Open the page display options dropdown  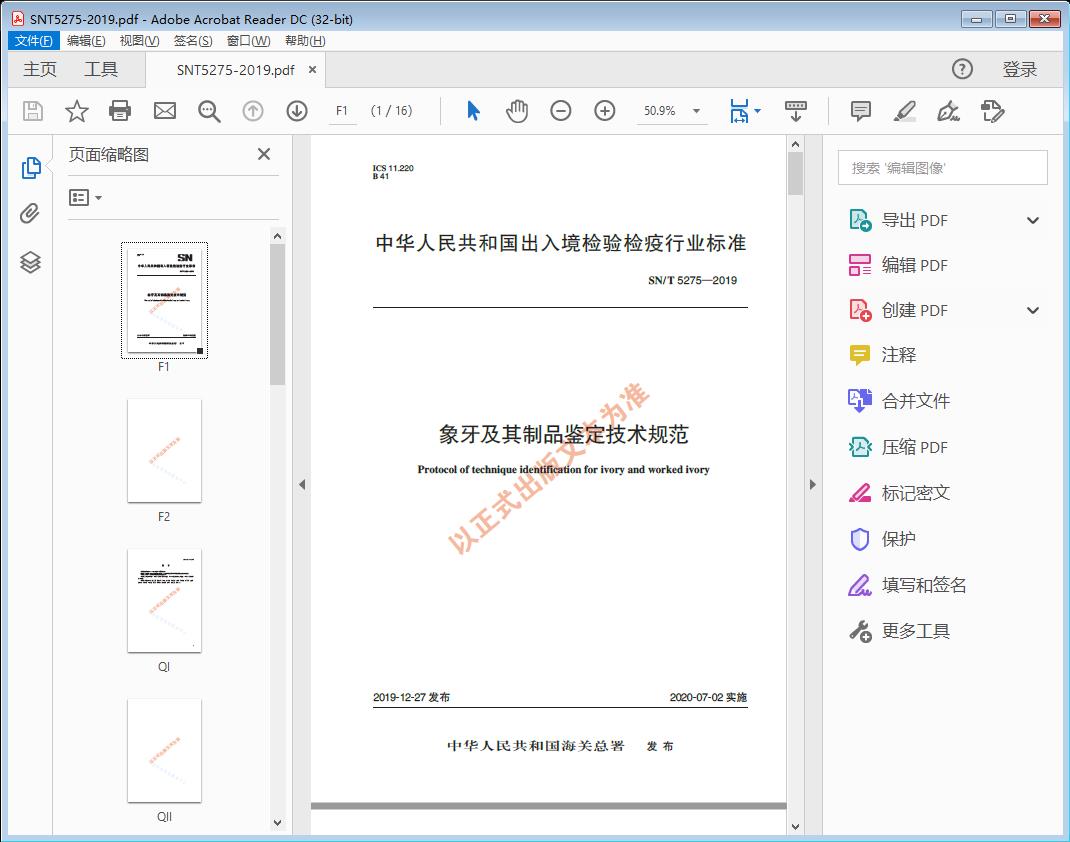(x=757, y=111)
